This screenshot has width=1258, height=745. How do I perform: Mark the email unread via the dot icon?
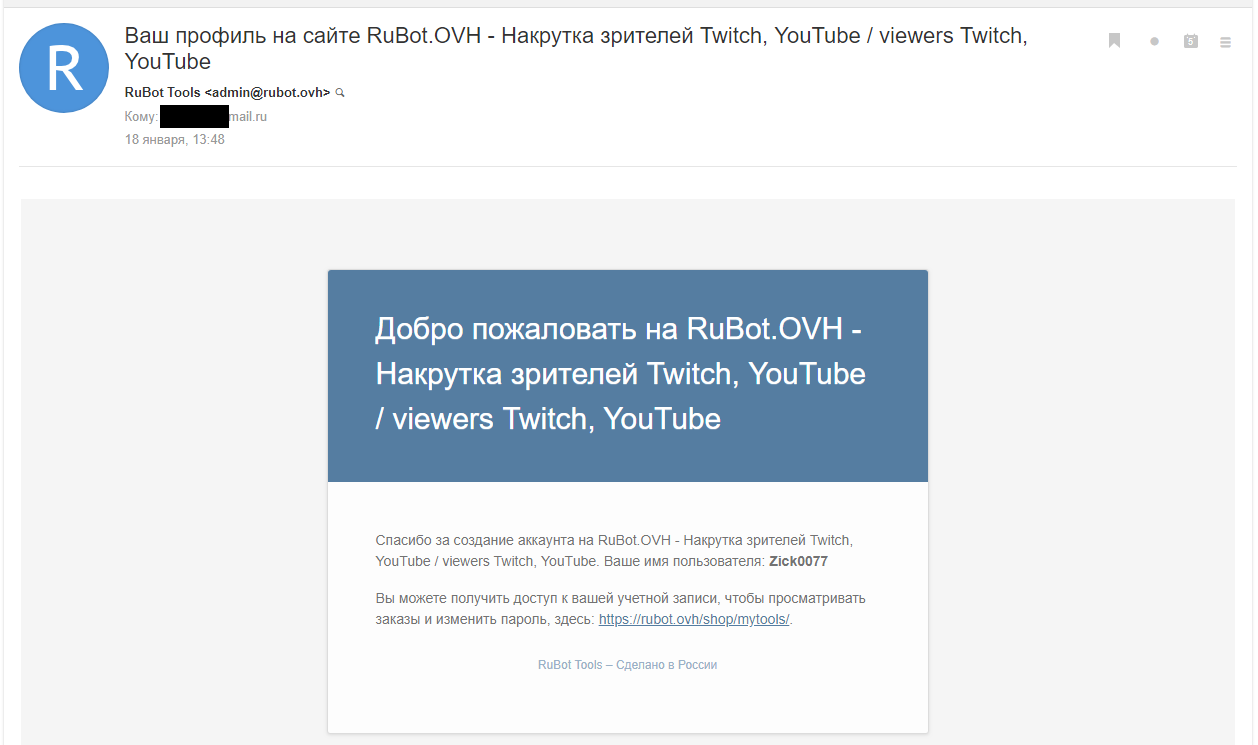point(1154,42)
